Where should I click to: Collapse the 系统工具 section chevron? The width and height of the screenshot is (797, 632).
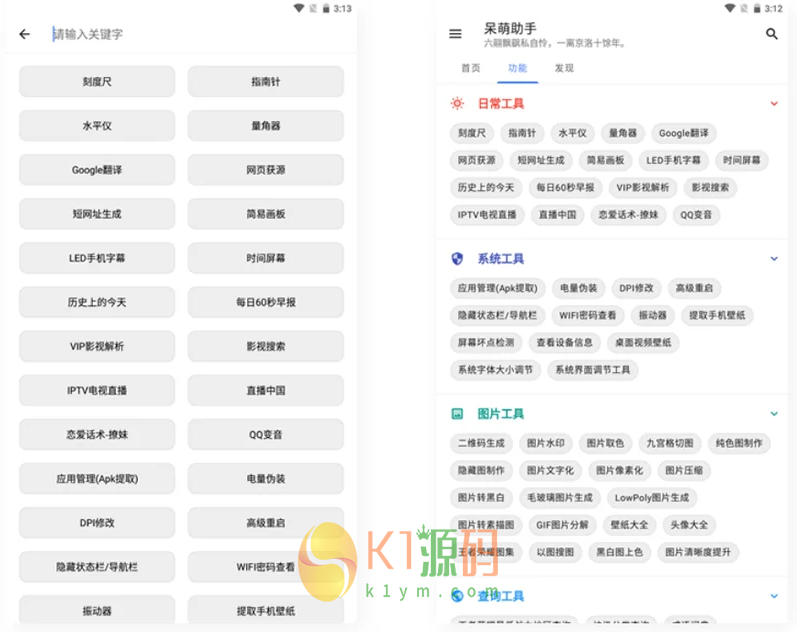pos(774,259)
